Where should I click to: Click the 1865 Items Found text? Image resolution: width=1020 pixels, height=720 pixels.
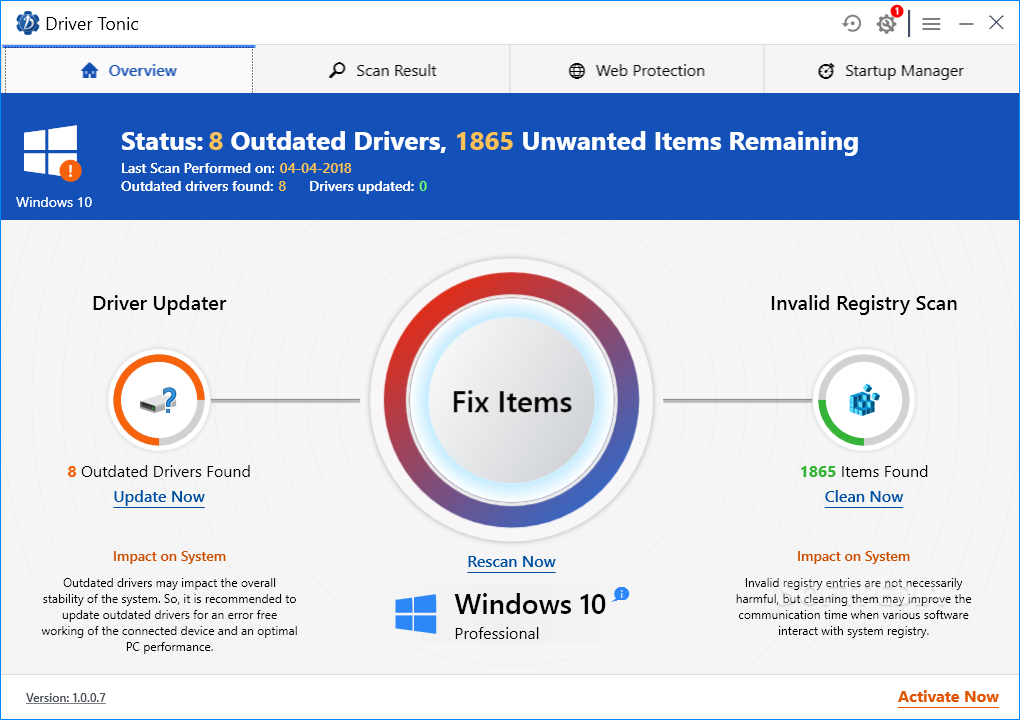[864, 472]
